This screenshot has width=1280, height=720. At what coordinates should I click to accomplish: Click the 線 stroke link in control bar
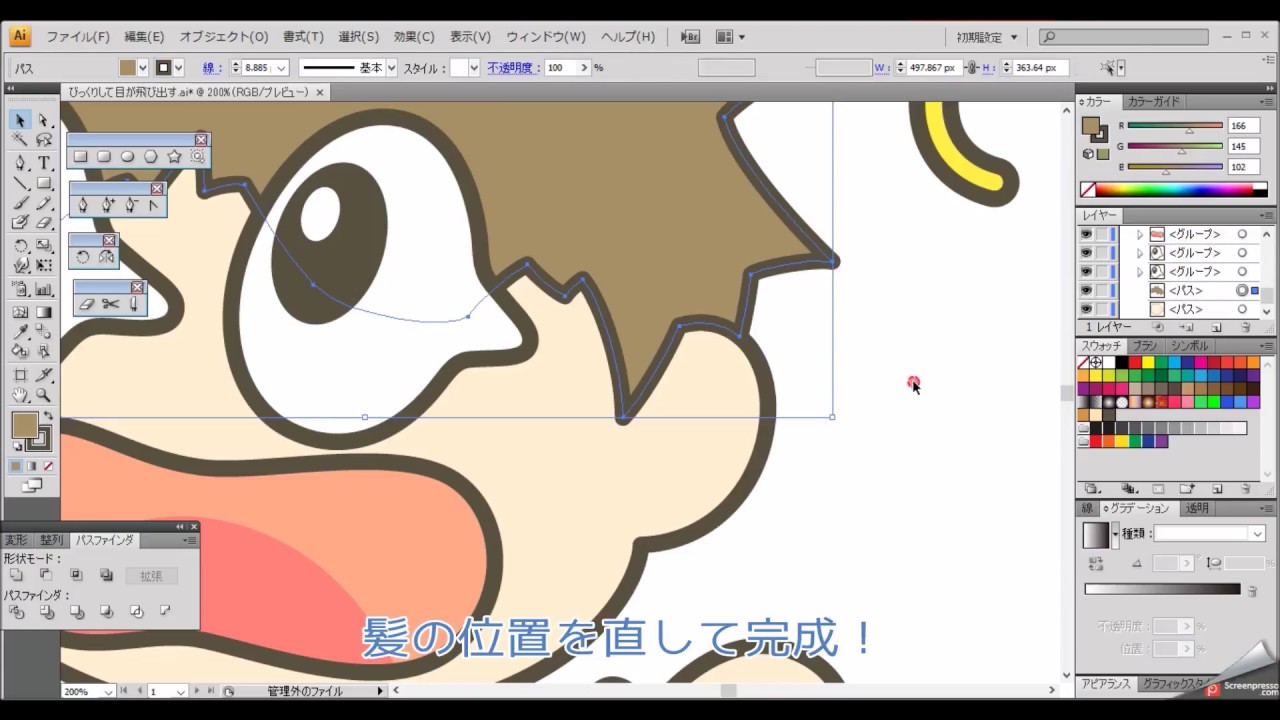pos(212,68)
